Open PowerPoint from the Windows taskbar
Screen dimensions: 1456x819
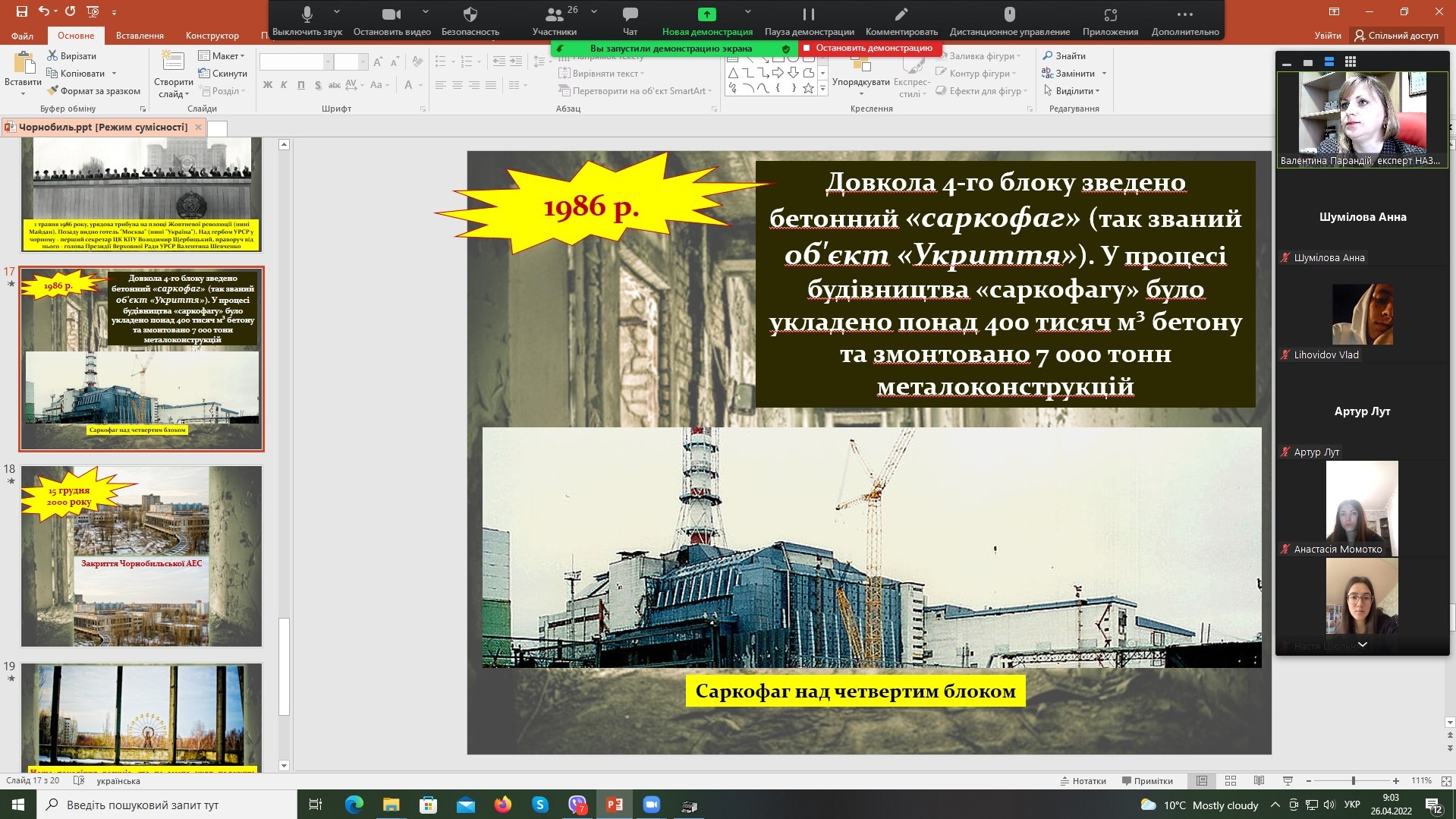point(614,805)
